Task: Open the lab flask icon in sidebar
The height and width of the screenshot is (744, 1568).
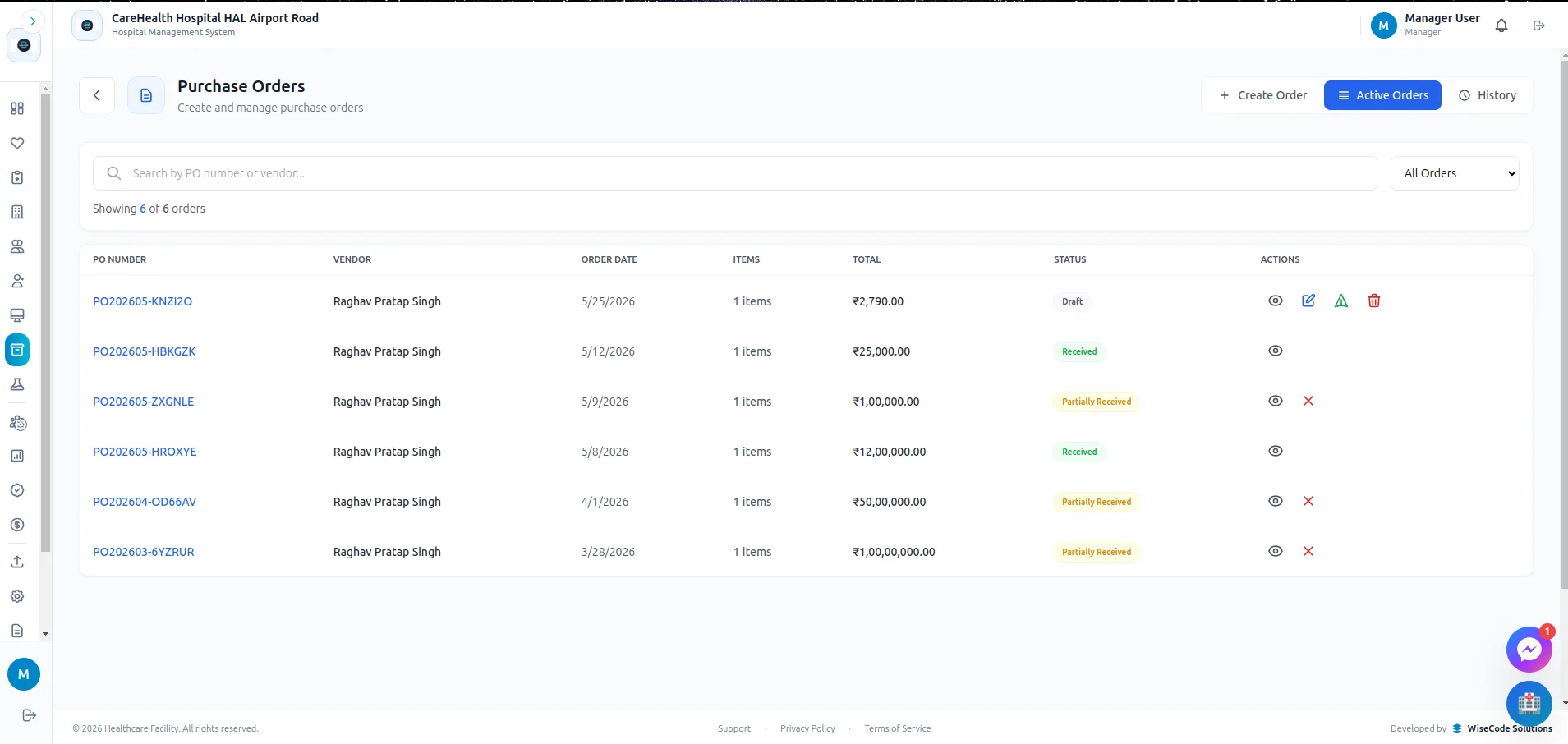Action: click(x=17, y=384)
